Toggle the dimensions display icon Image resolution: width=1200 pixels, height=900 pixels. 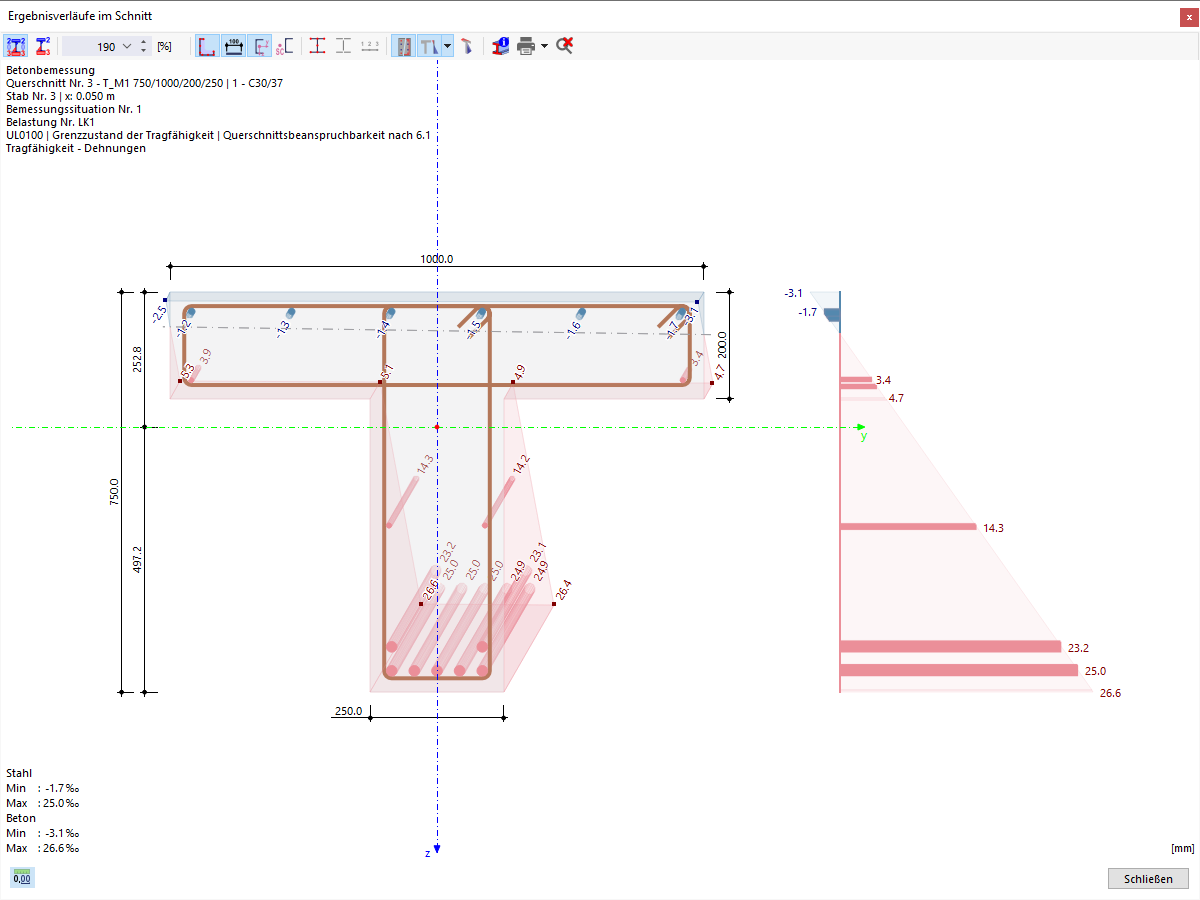coord(234,46)
